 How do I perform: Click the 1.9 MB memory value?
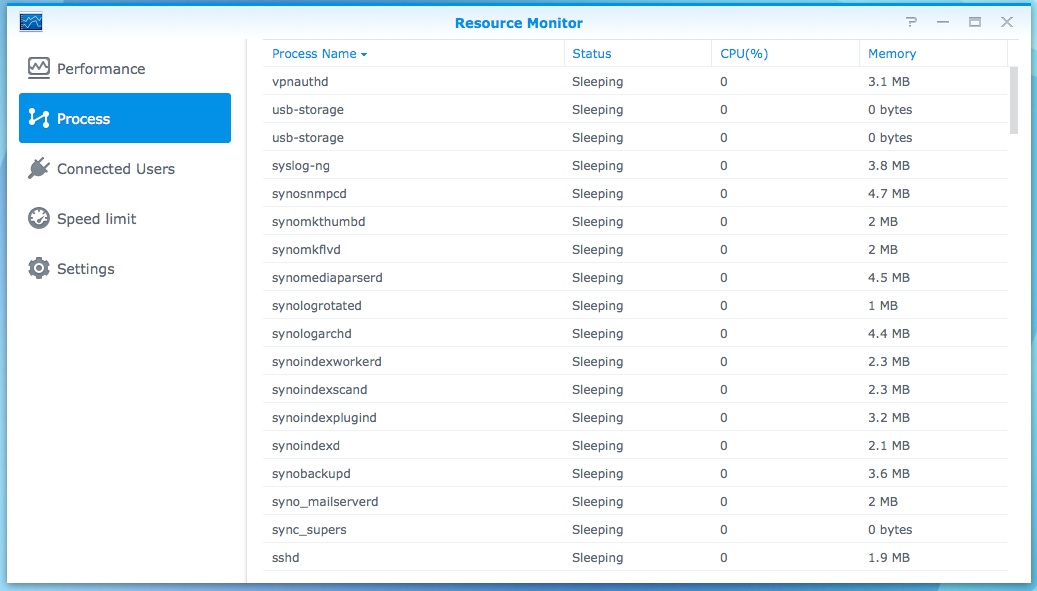[x=888, y=557]
